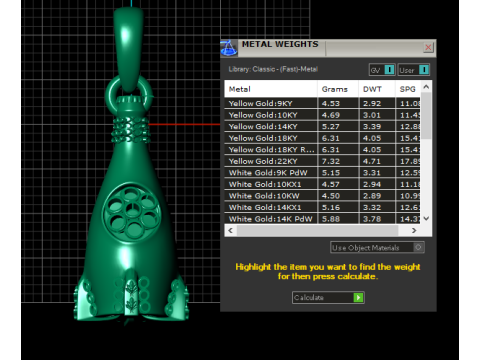Close the Metal Weights dialog
Image resolution: width=480 pixels, height=360 pixels.
(x=428, y=47)
